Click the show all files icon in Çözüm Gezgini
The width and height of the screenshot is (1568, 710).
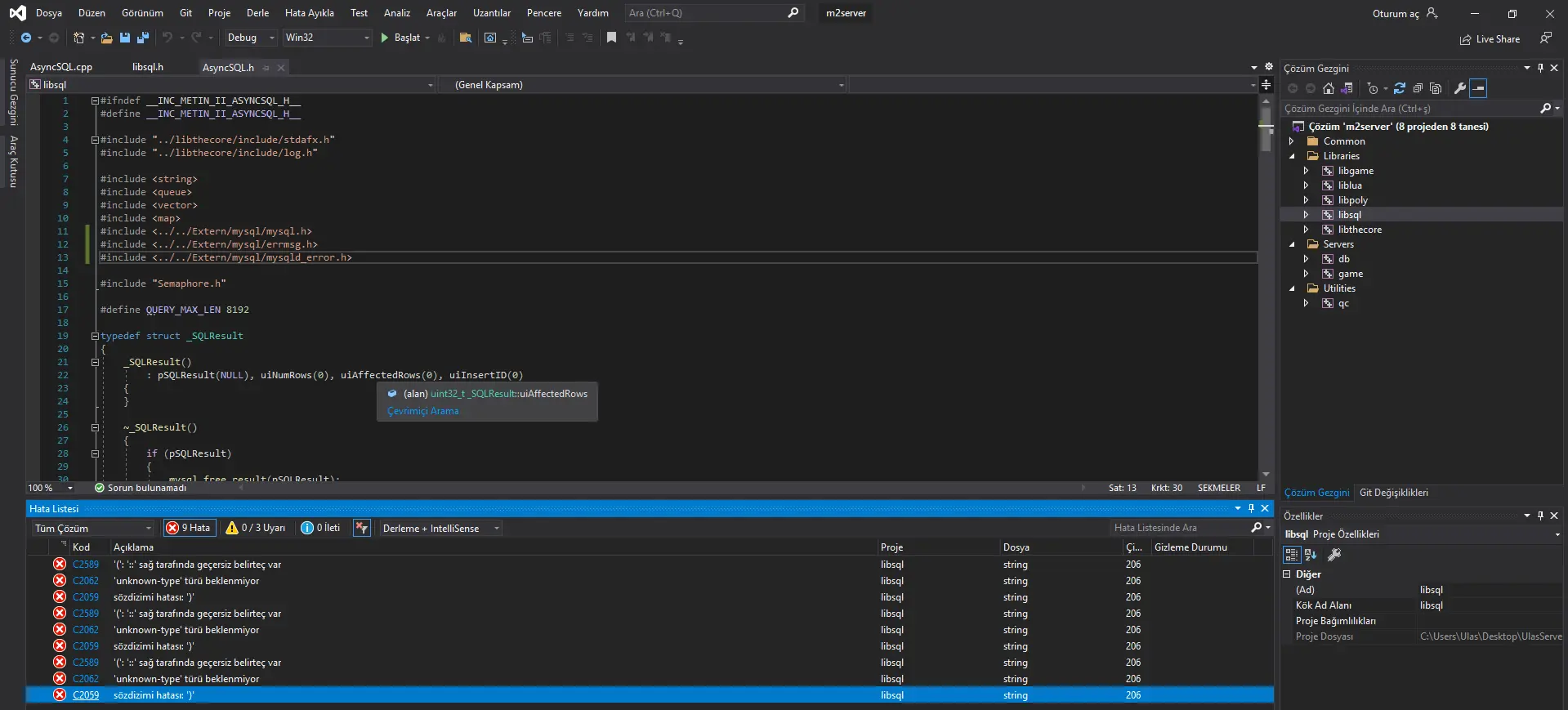(x=1436, y=88)
